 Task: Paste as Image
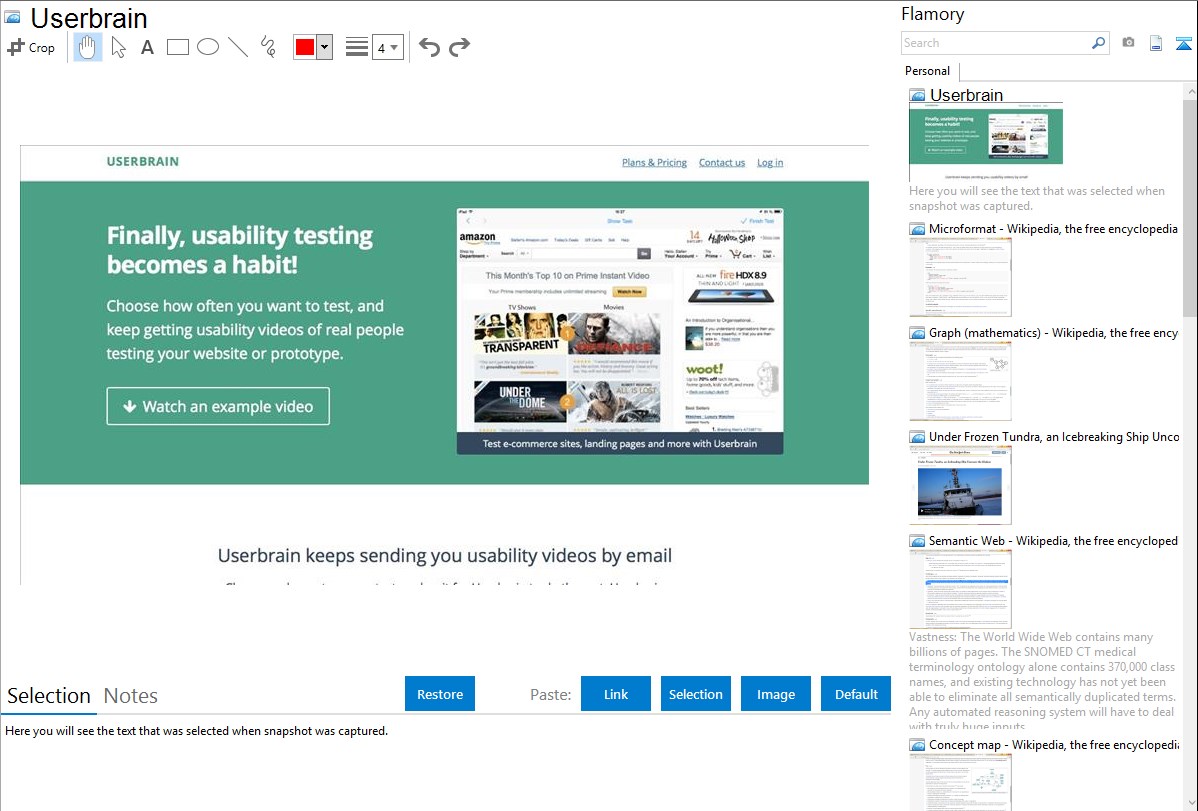(776, 694)
